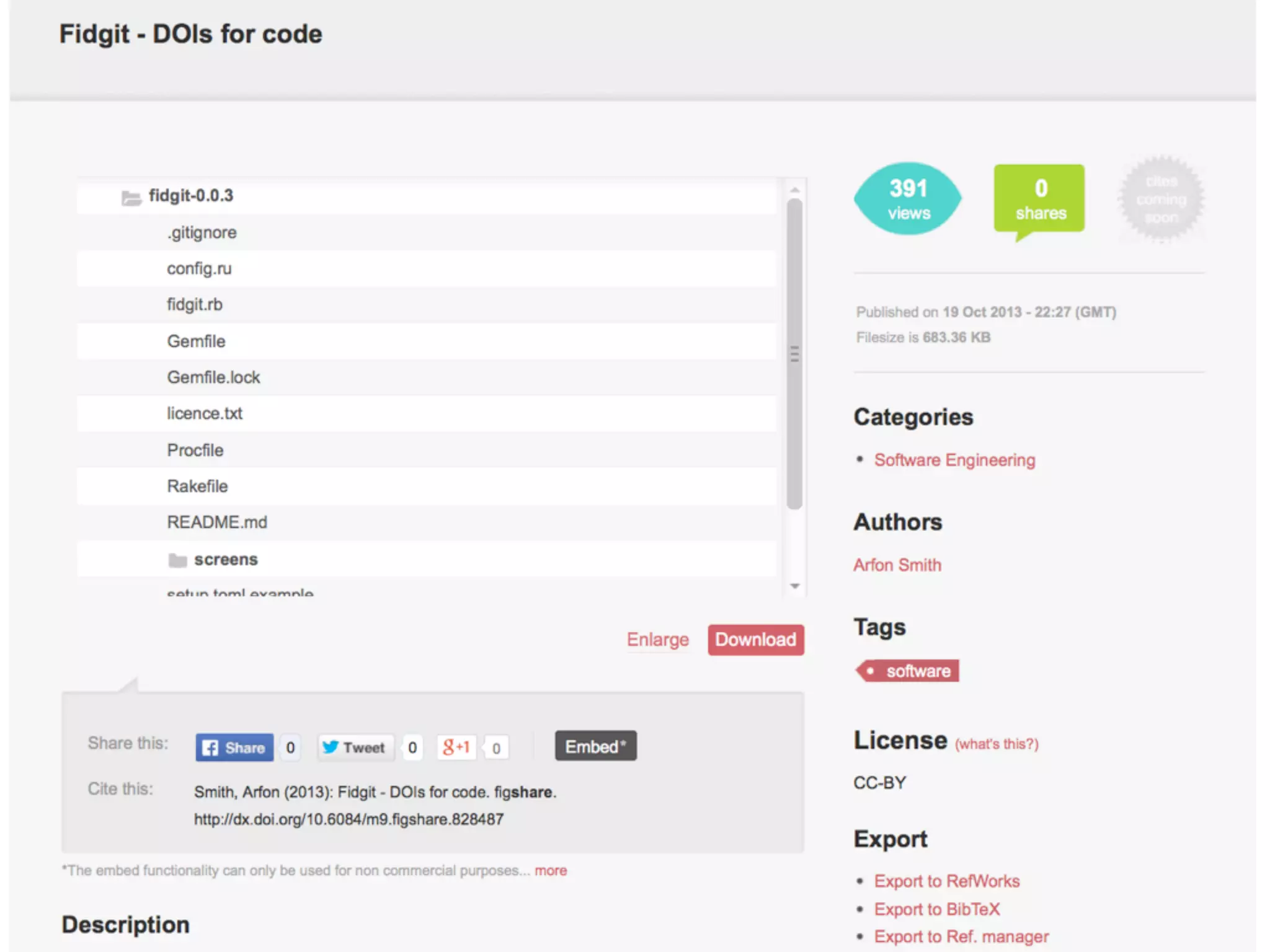Click Export to BibTeX
Image resolution: width=1270 pixels, height=952 pixels.
click(x=936, y=909)
